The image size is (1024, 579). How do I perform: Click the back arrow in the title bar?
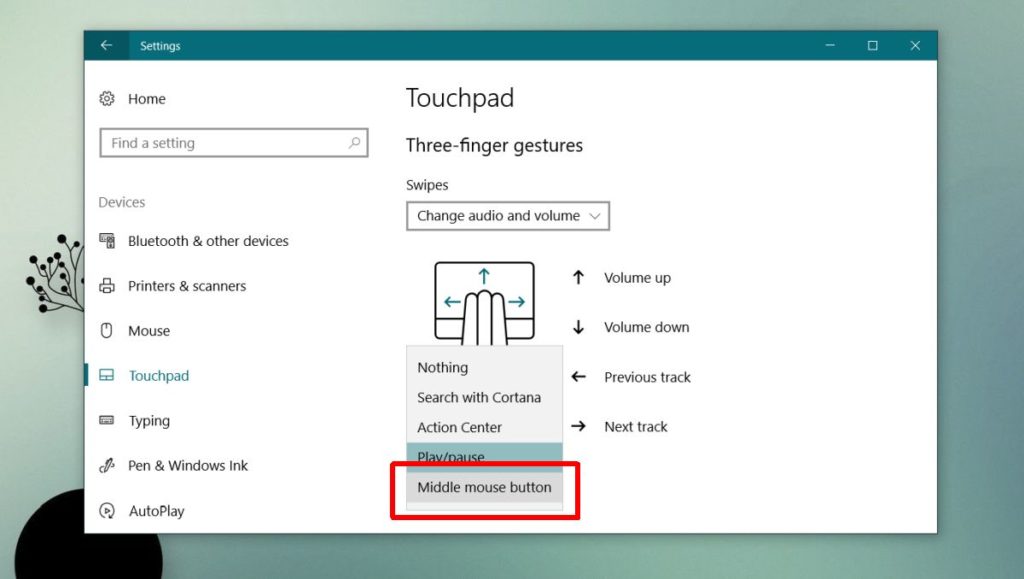tap(107, 45)
